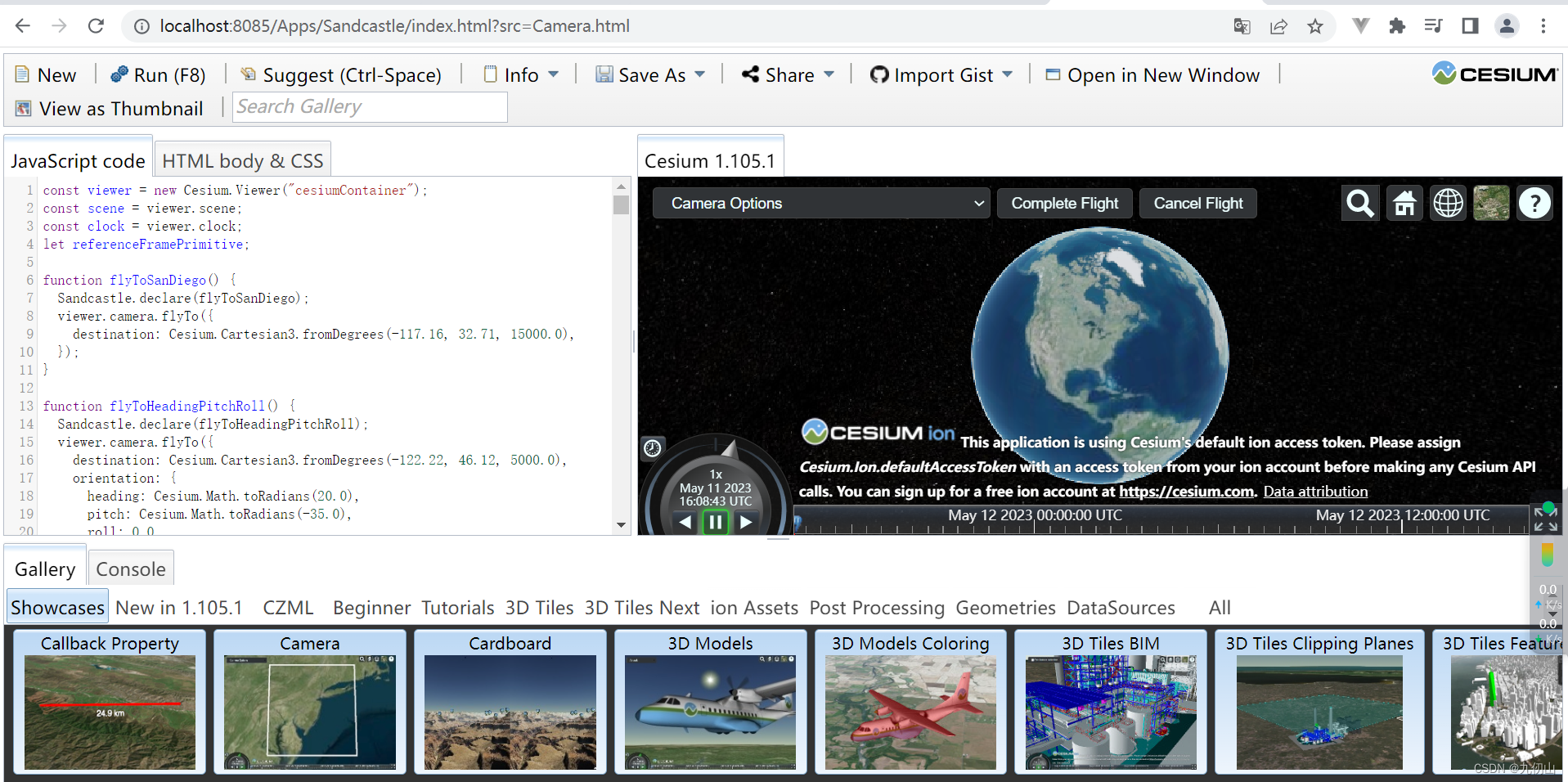Select the Showcases gallery category
This screenshot has width=1568, height=782.
point(57,608)
